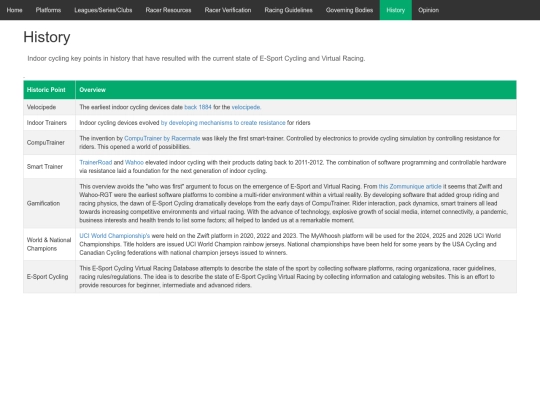Screen dimensions: 540x405
Task: Click the E-Sport Cycling Virtual Racing Database description
Action: pos(288,277)
